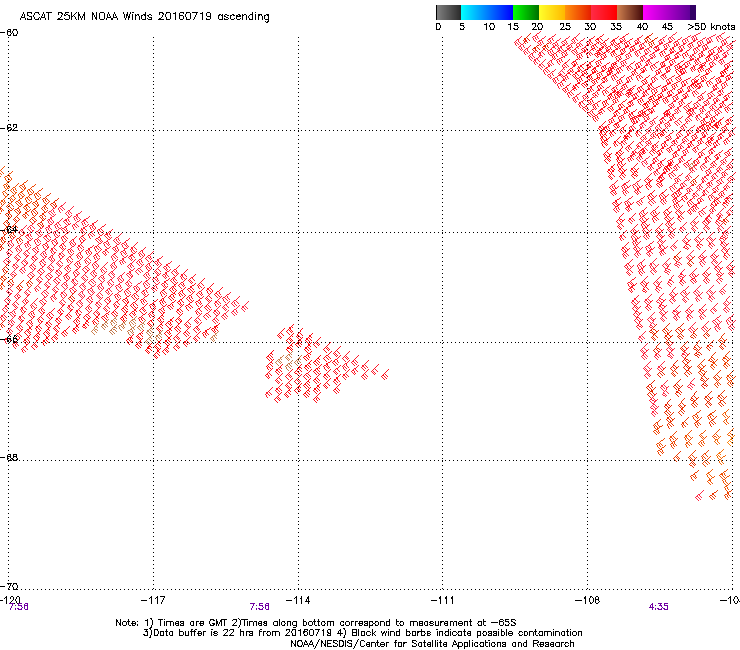This screenshot has height=650, width=740.
Task: Click the purple '7:56' time under -120
Action: (x=18, y=607)
